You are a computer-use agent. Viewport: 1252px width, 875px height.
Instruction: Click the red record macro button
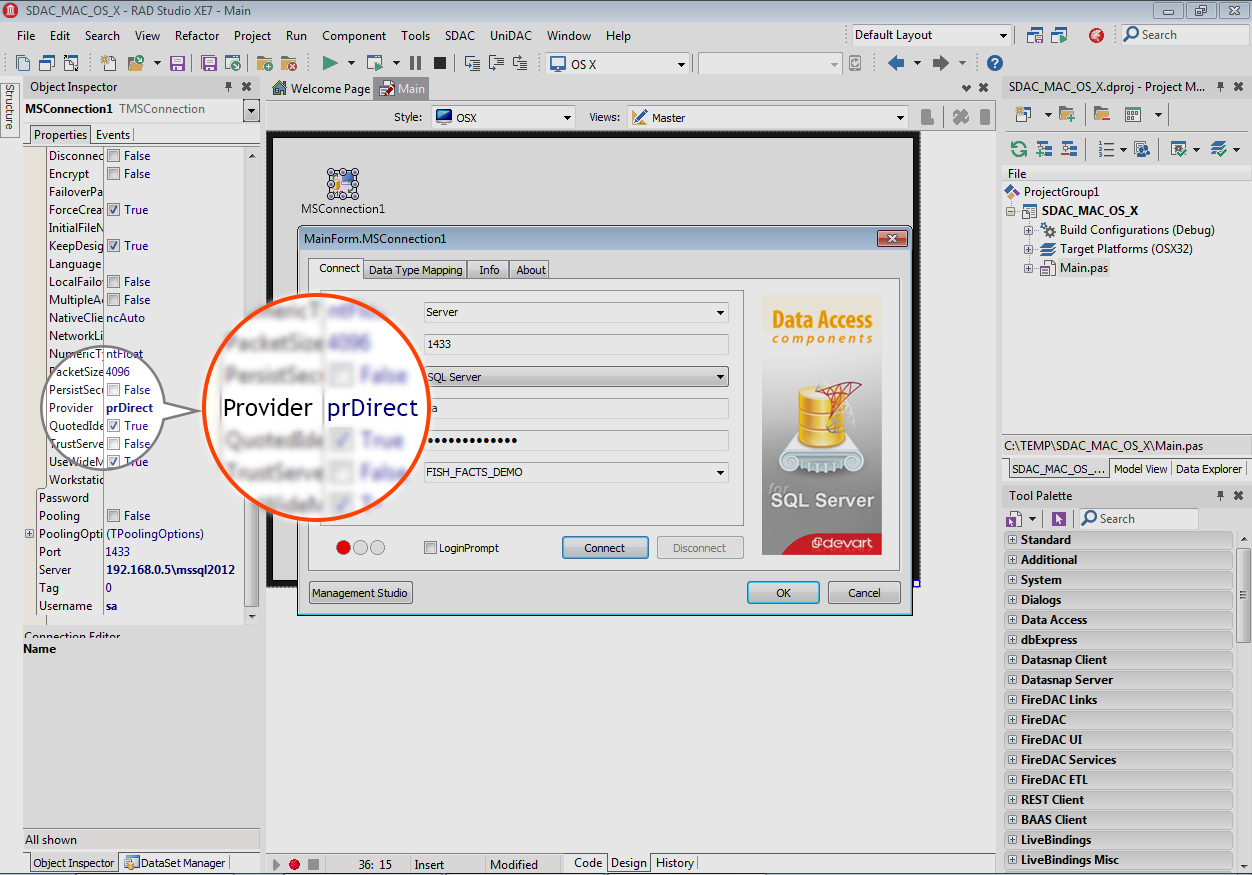(294, 864)
